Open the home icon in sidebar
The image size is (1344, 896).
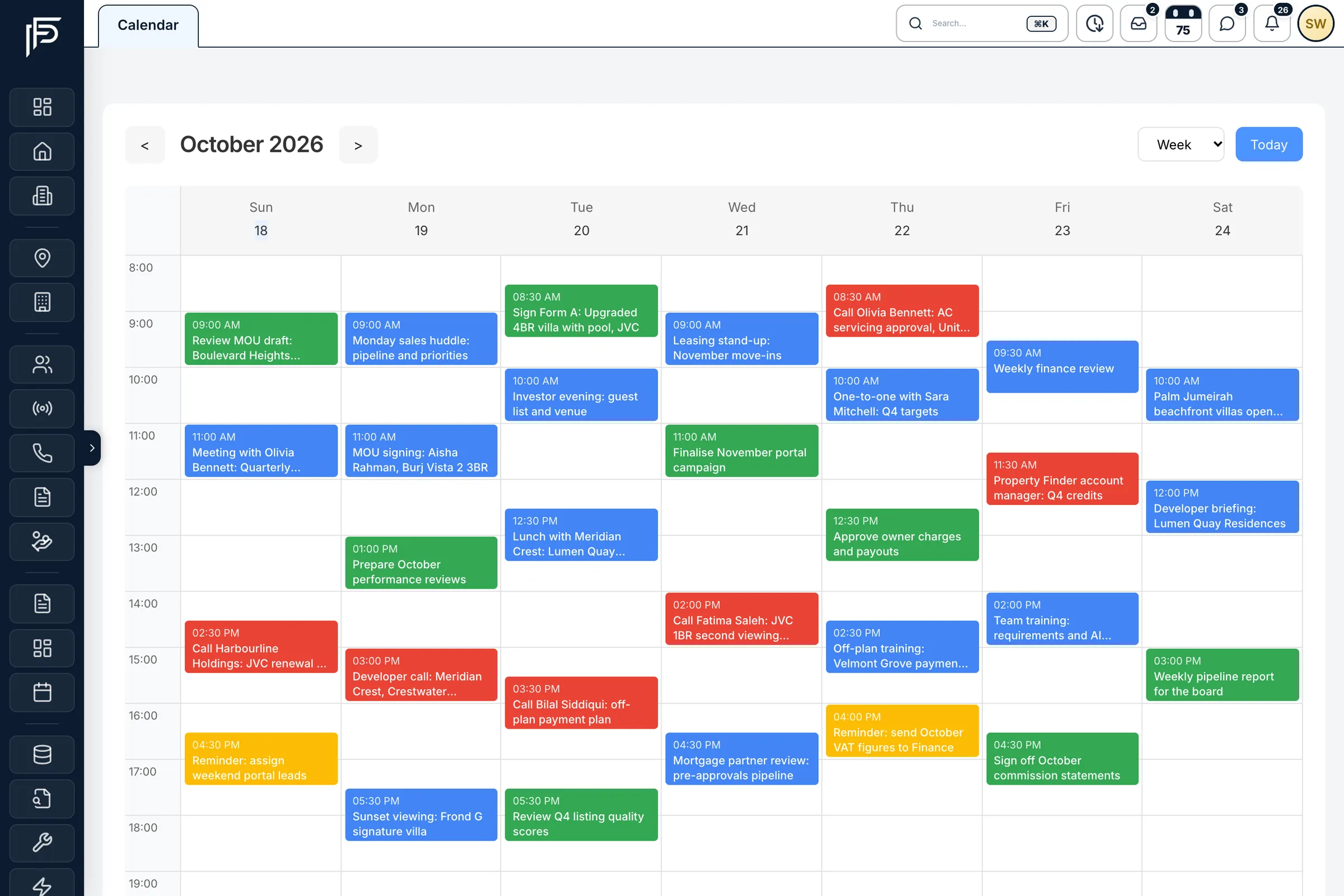[x=41, y=151]
